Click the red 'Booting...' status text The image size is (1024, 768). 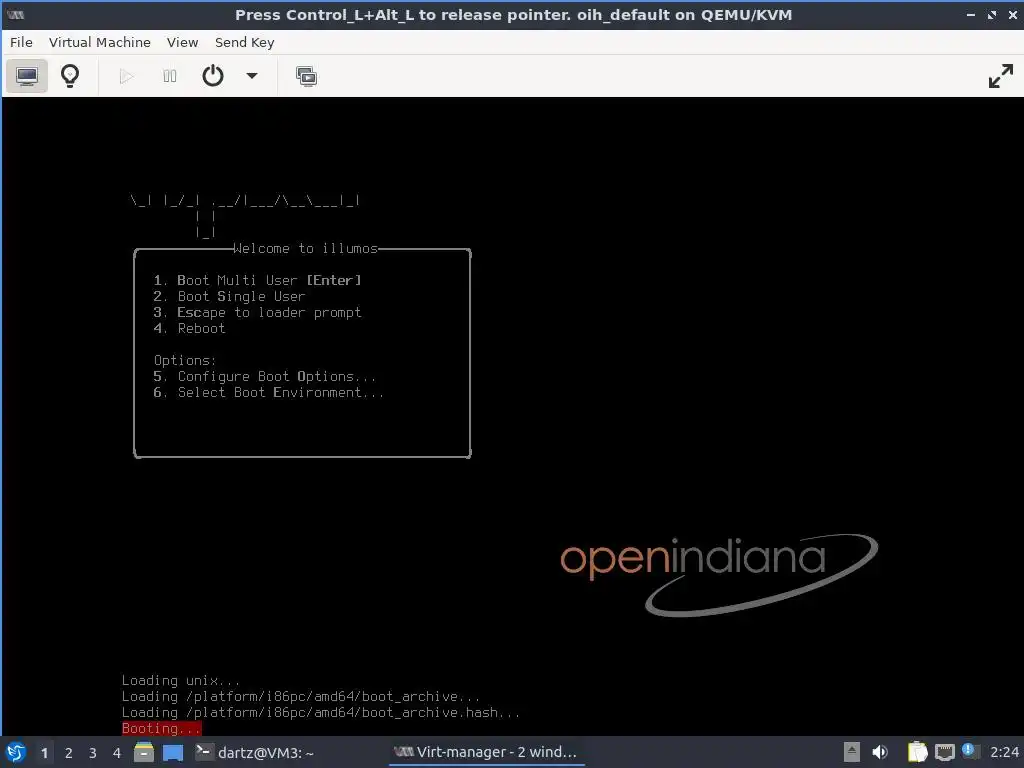click(x=161, y=728)
